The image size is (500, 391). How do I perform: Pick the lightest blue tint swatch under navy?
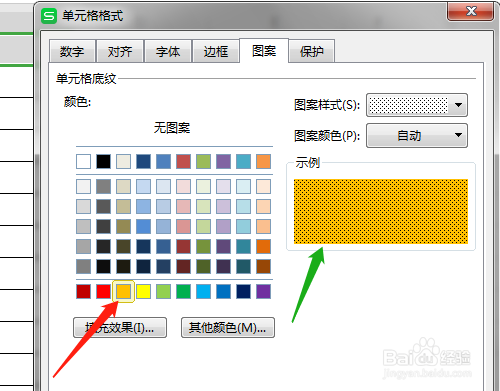pyautogui.click(x=143, y=186)
